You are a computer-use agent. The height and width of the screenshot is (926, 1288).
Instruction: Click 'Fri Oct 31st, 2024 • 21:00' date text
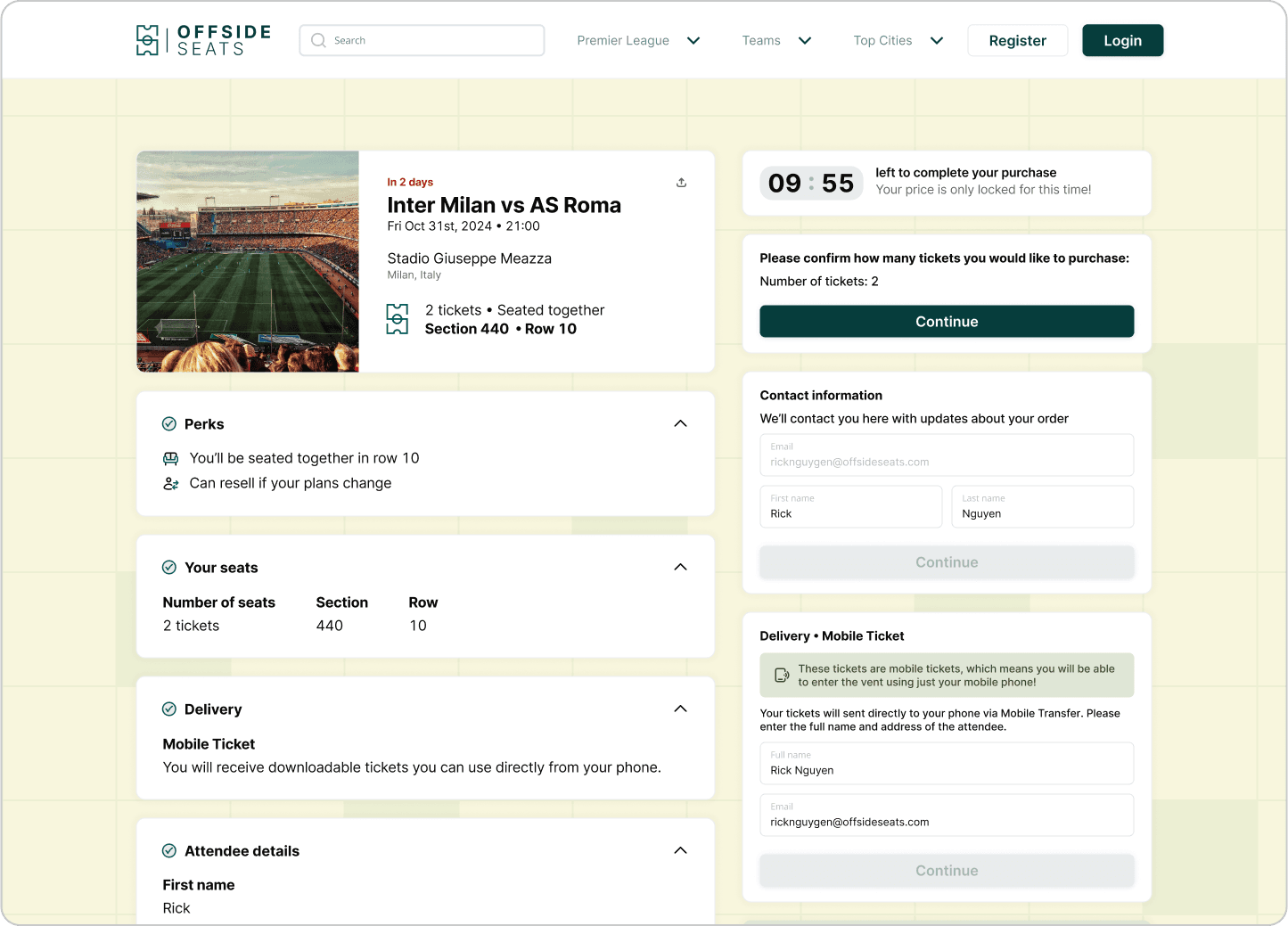463,226
